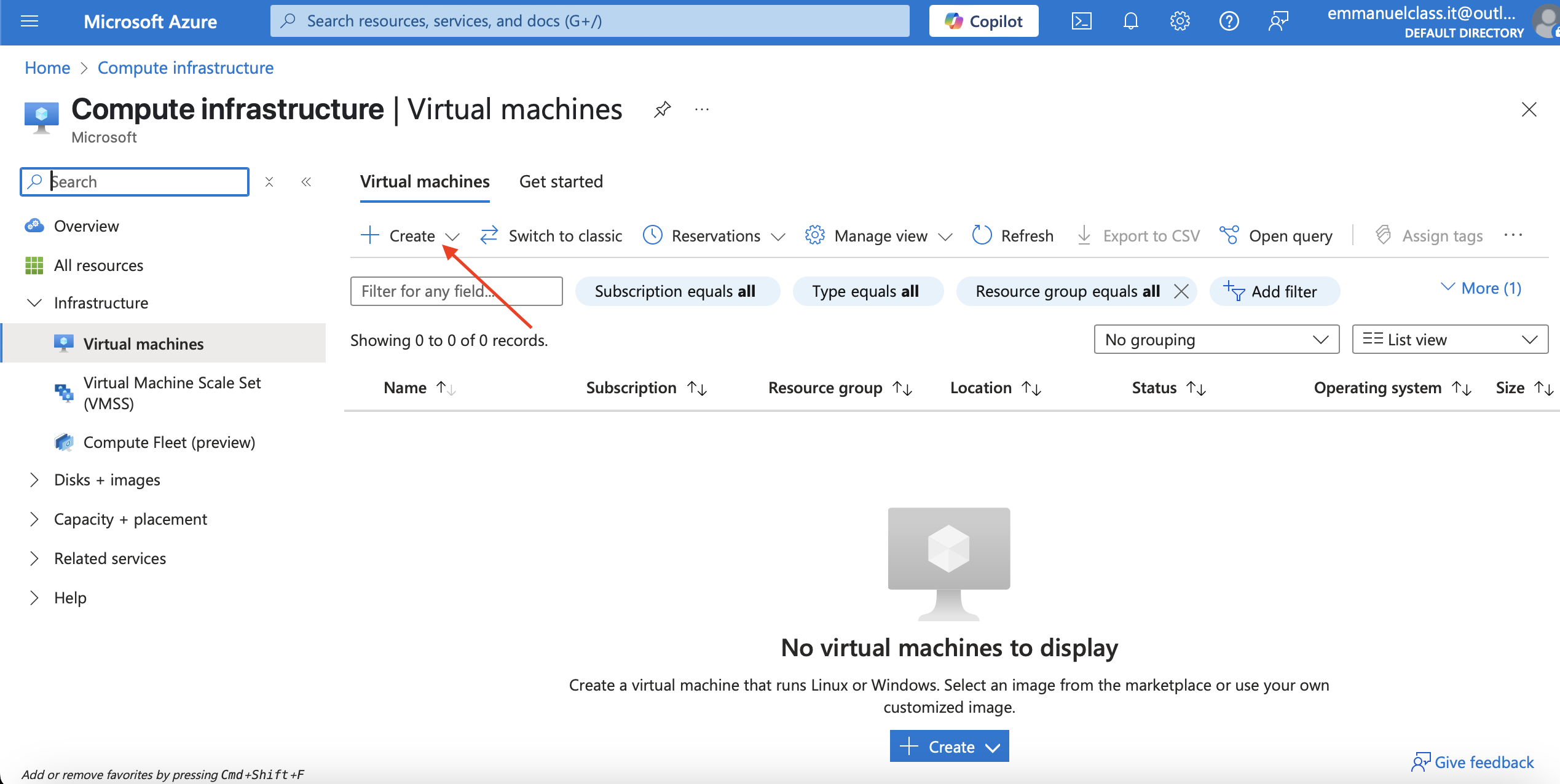Viewport: 1560px width, 784px height.
Task: Open the ellipsis menu next to the title
Action: click(x=701, y=110)
